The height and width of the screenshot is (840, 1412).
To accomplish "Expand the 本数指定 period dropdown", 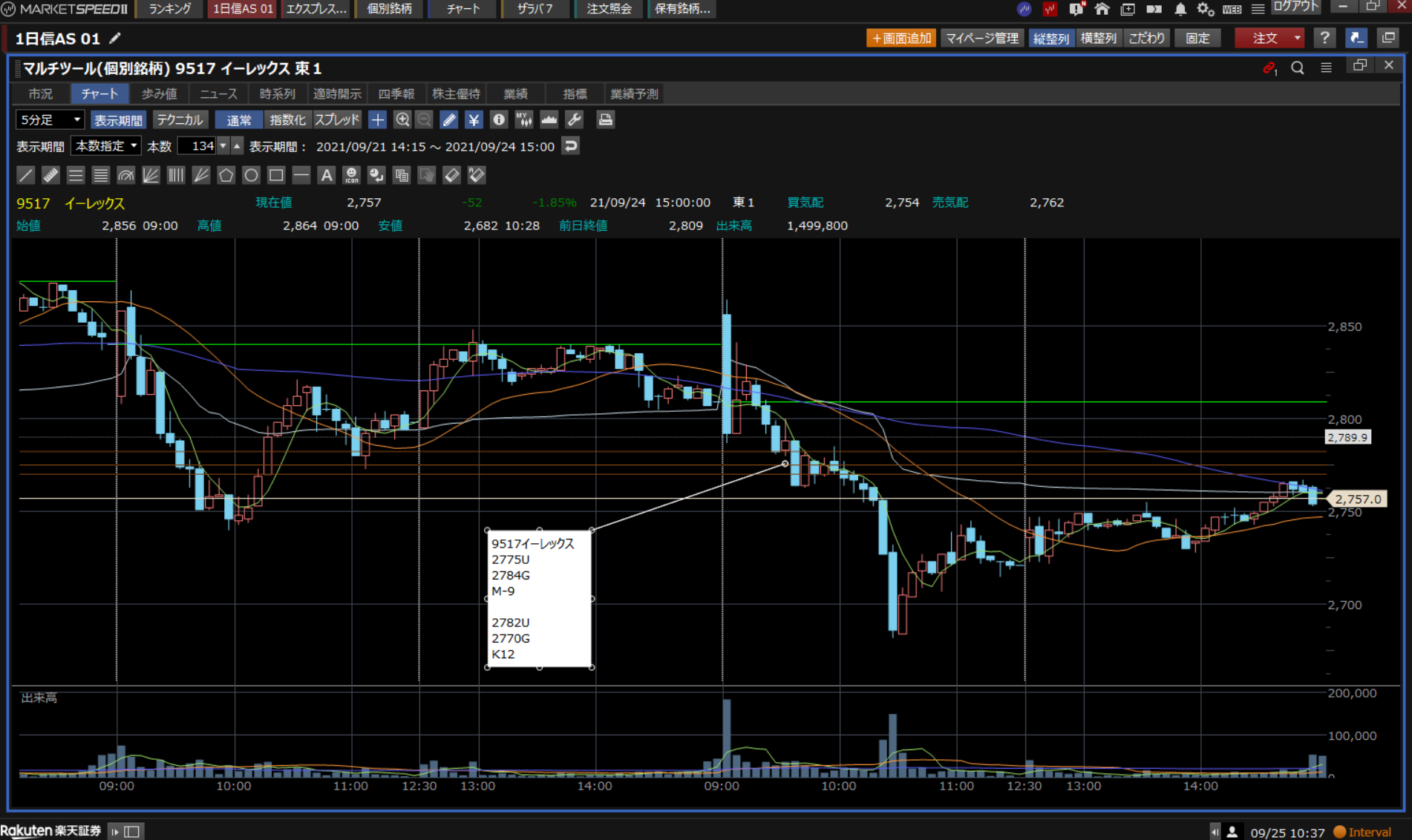I will point(106,146).
